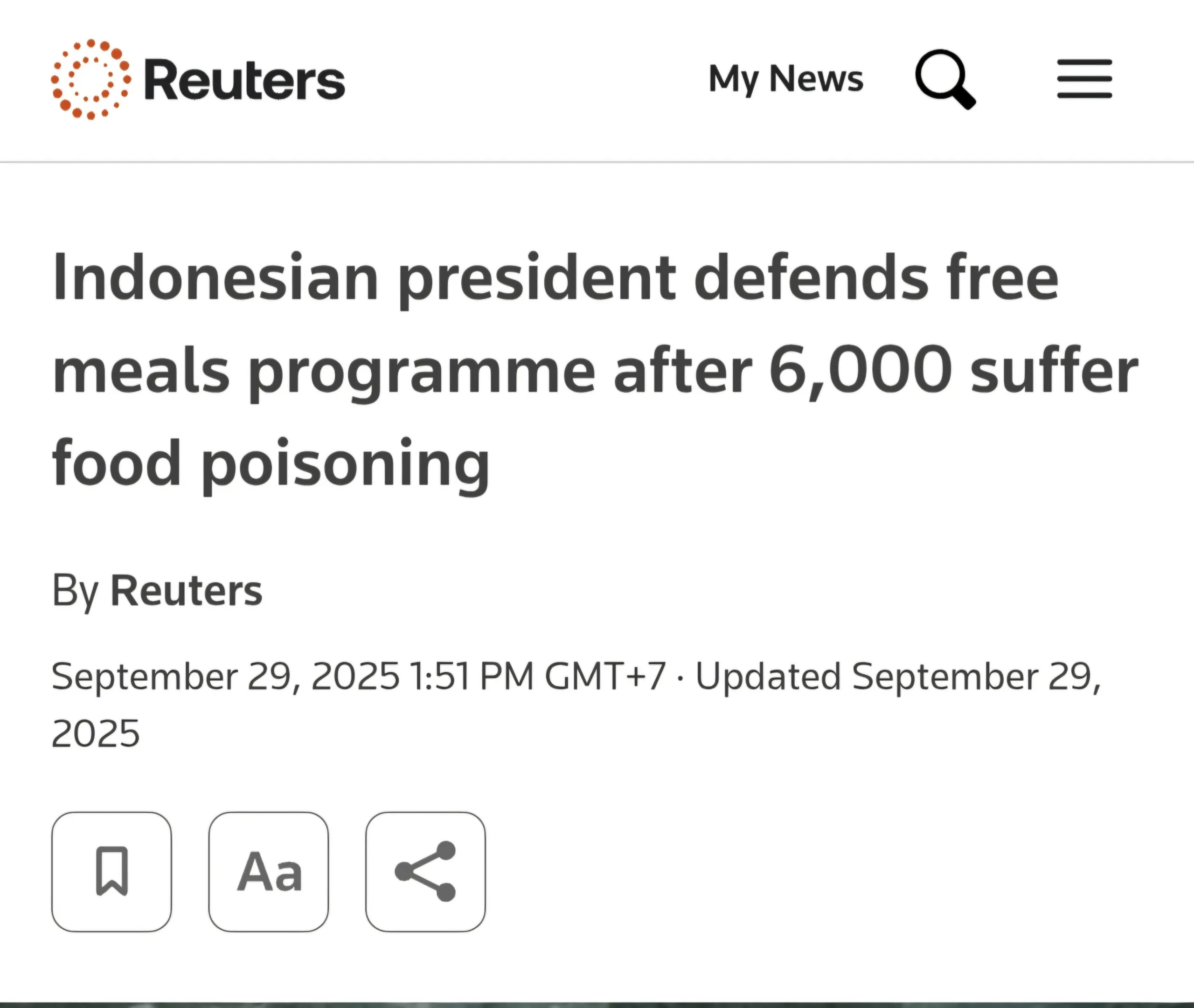
Task: Go to My News
Action: 785,79
